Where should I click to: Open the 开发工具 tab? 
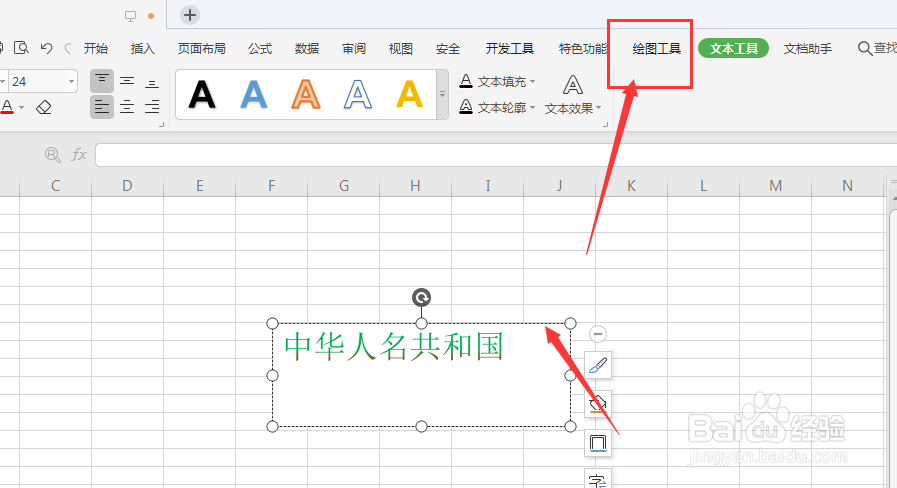[510, 49]
